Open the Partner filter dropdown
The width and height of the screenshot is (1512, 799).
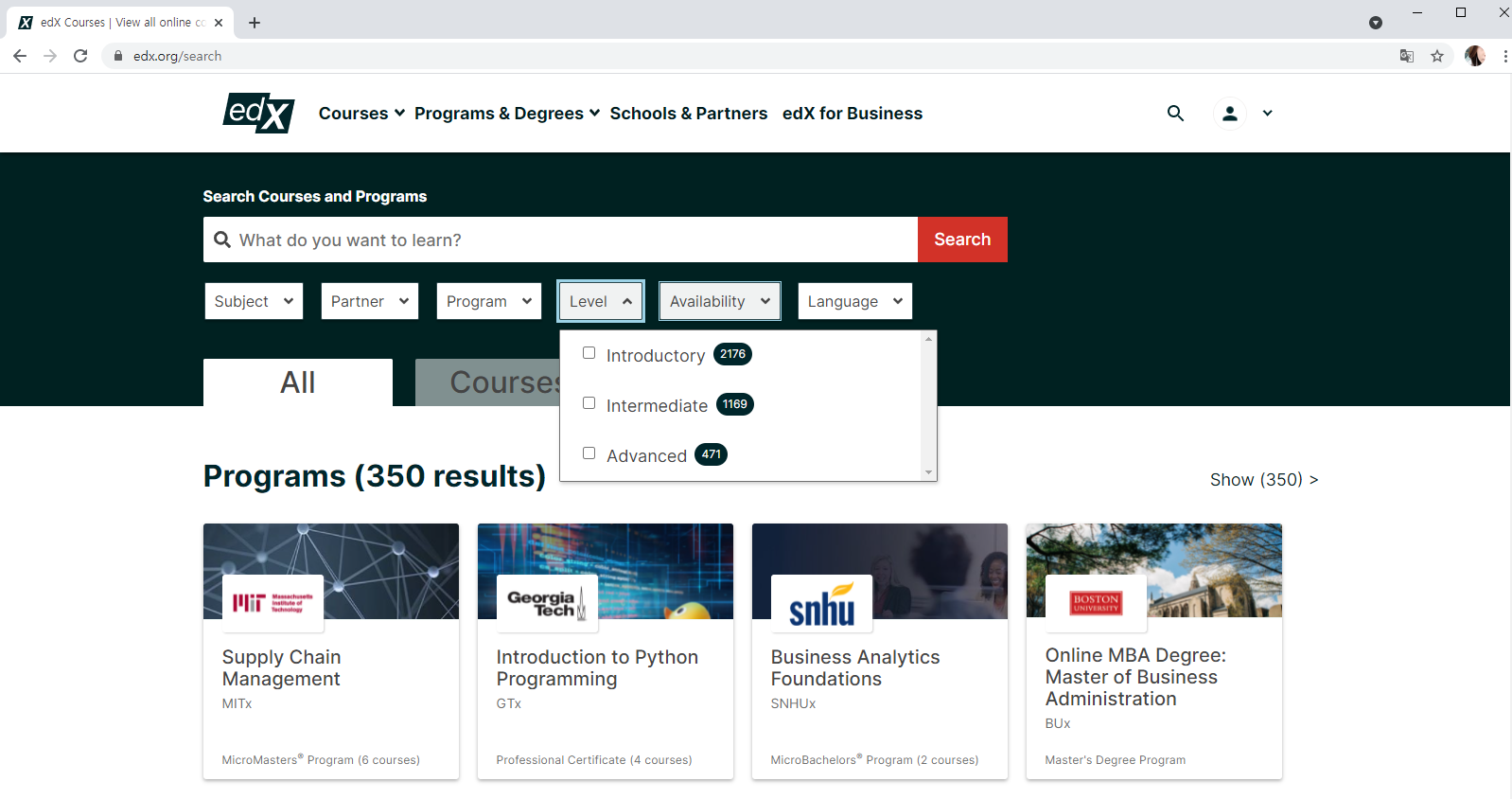point(370,301)
